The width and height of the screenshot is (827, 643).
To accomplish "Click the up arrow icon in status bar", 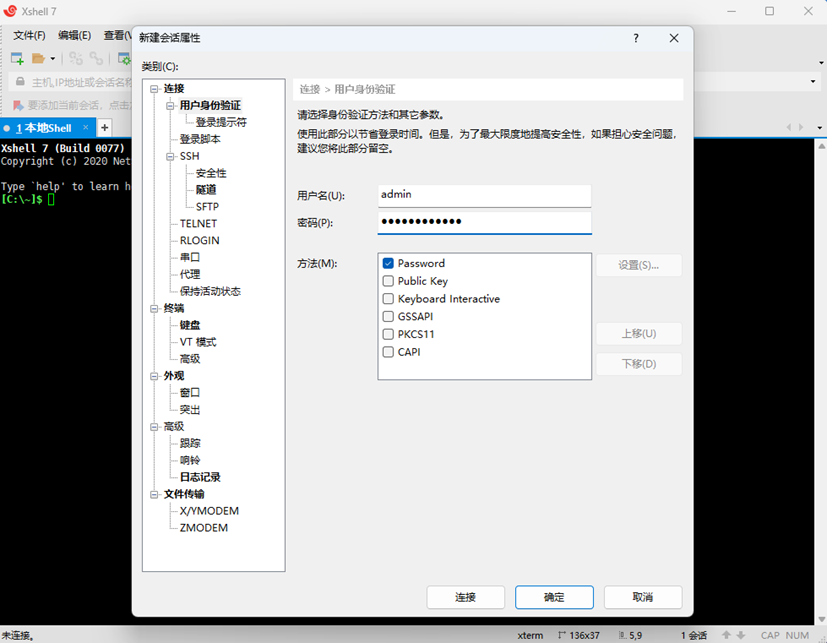I will pyautogui.click(x=726, y=635).
